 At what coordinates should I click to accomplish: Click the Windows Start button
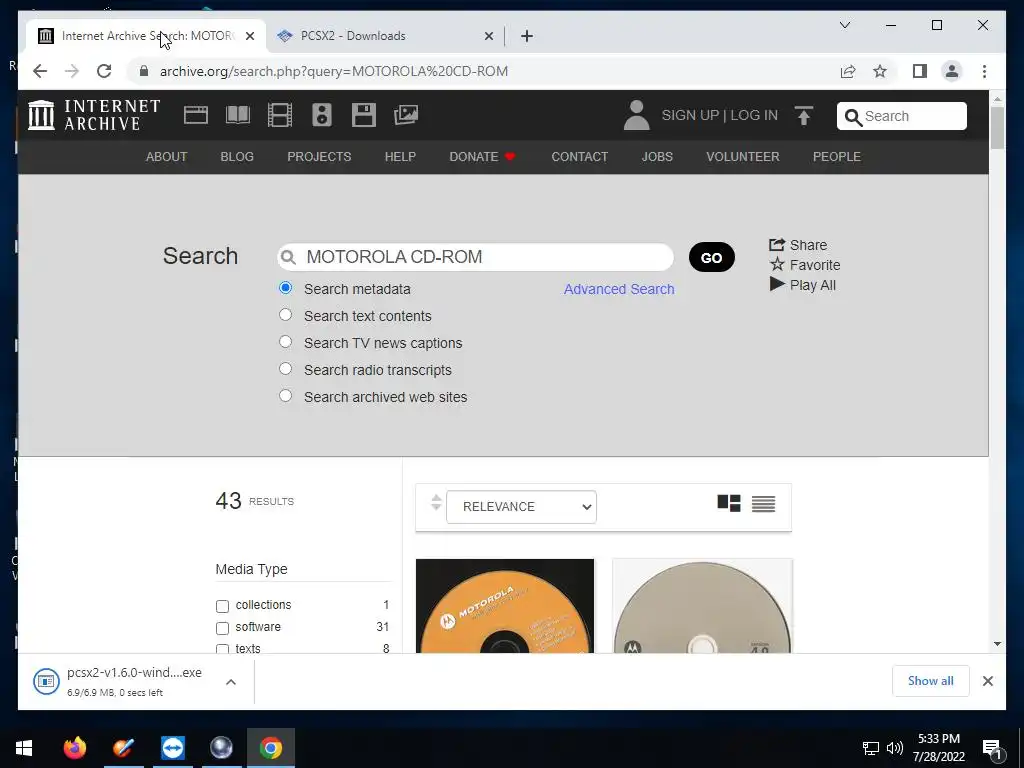[x=24, y=748]
